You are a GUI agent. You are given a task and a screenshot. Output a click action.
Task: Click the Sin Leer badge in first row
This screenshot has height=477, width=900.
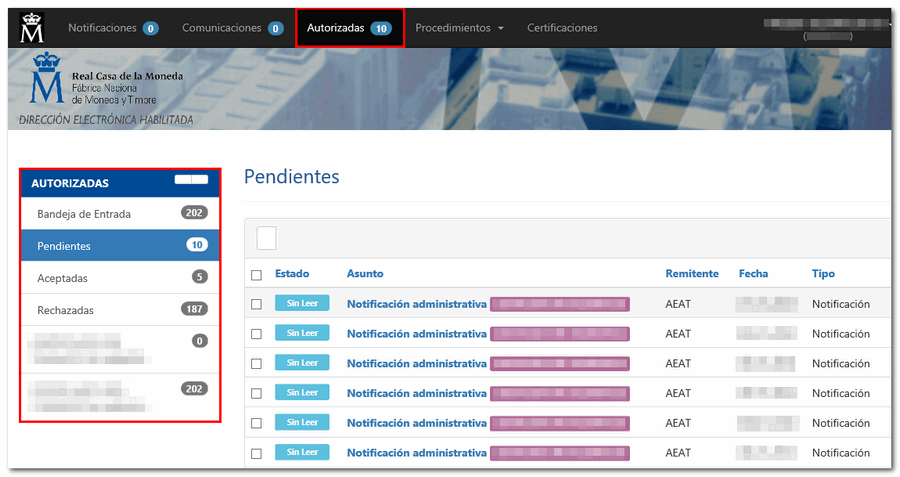[302, 303]
